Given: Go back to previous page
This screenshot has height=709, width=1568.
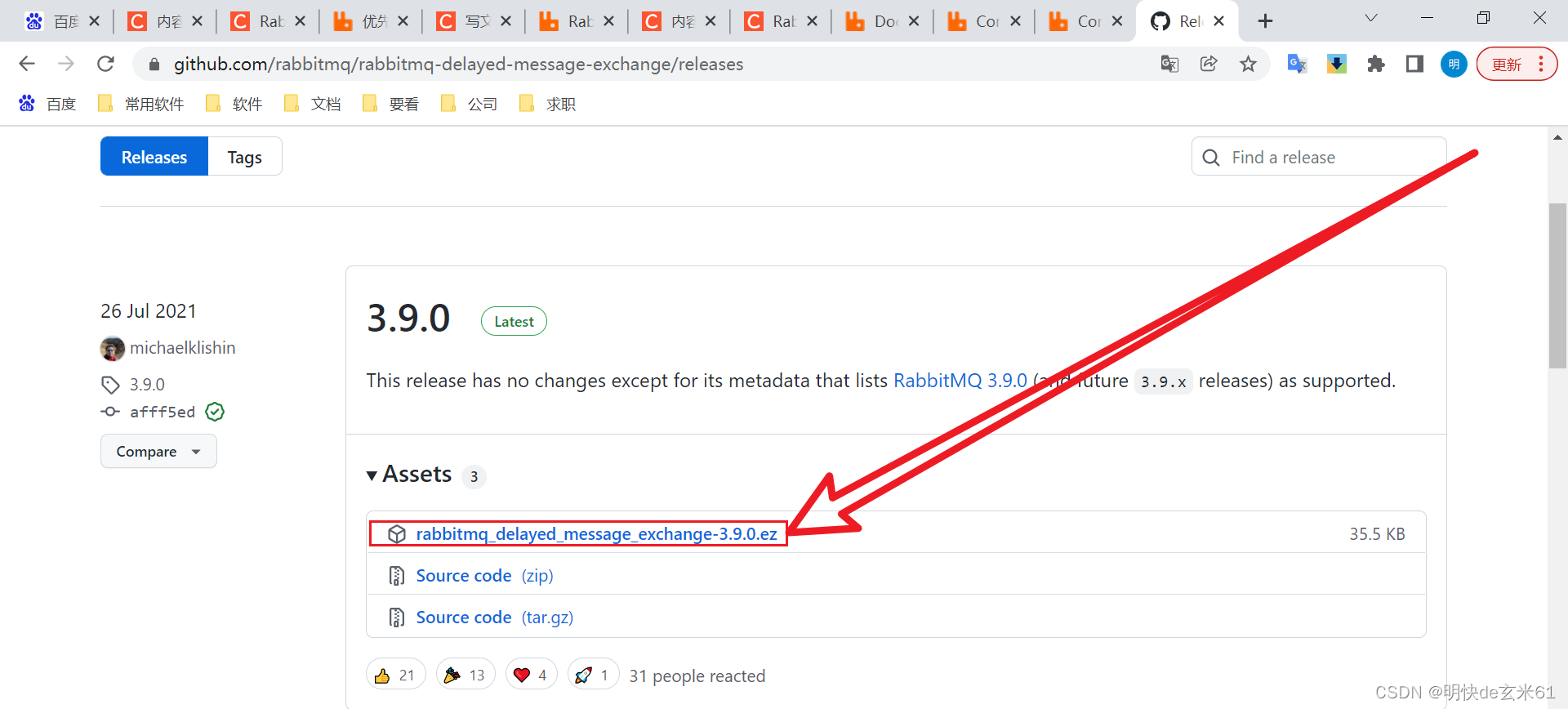Looking at the screenshot, I should [x=27, y=64].
